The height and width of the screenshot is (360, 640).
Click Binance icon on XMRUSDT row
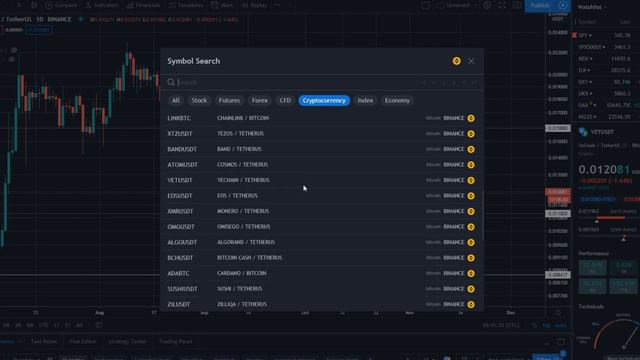click(471, 211)
